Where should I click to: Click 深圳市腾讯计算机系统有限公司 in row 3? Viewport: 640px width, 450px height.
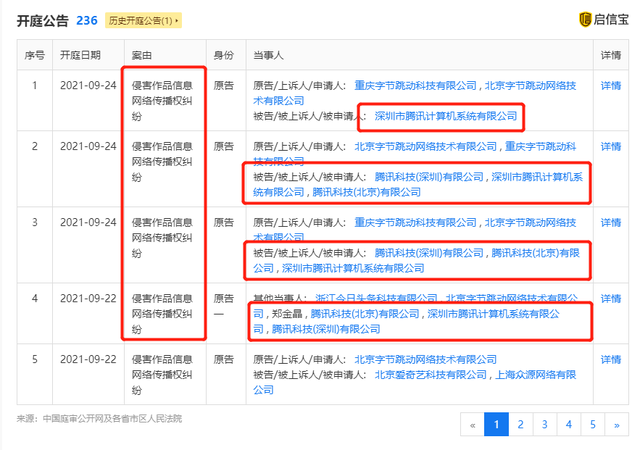pyautogui.click(x=353, y=268)
